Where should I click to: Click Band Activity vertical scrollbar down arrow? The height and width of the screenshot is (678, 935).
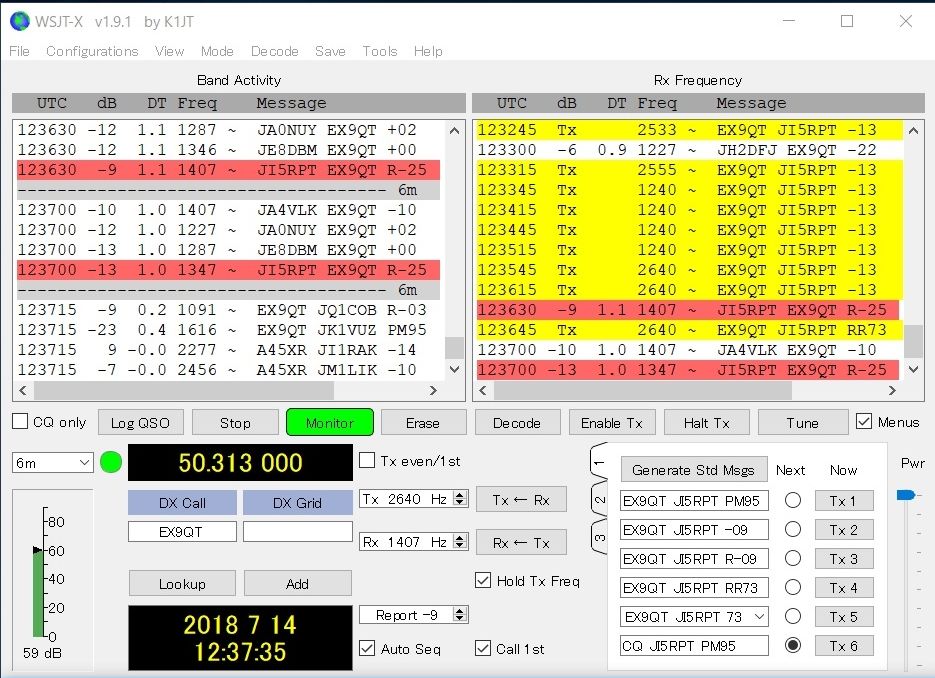pyautogui.click(x=454, y=370)
